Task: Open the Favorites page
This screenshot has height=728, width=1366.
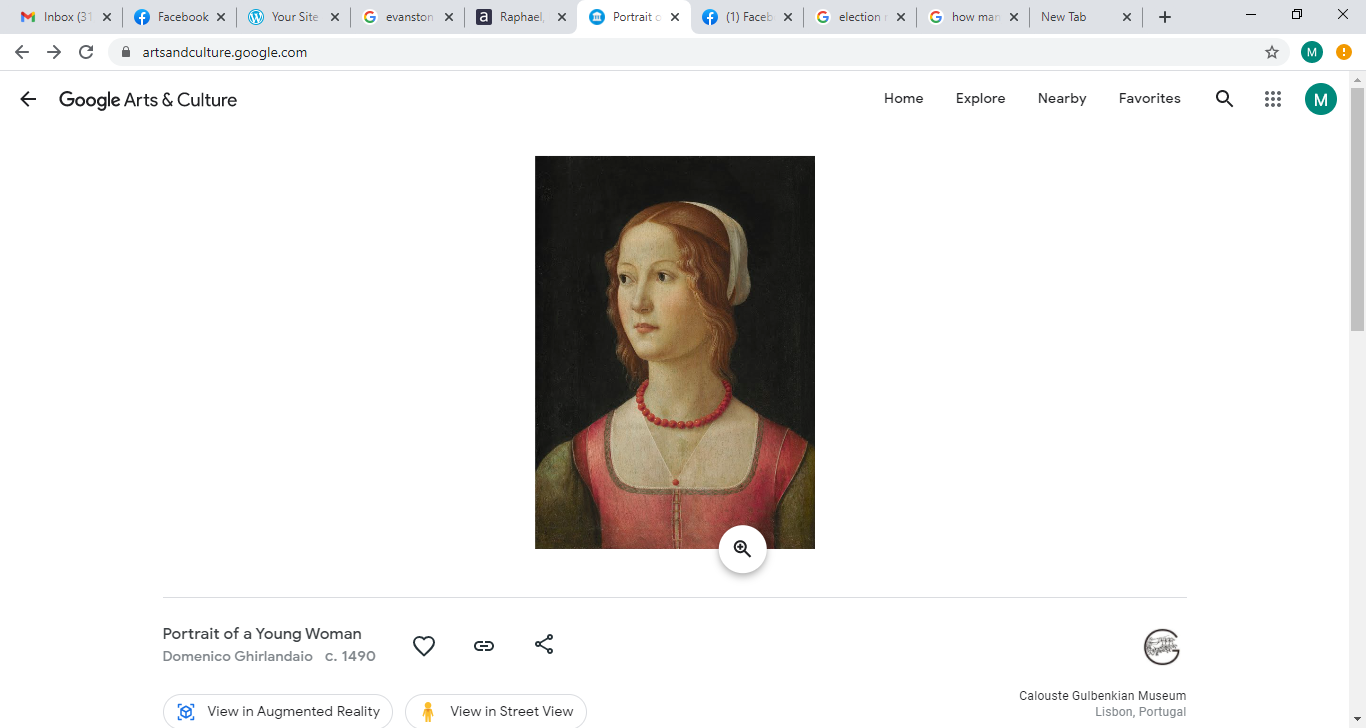Action: tap(1149, 99)
